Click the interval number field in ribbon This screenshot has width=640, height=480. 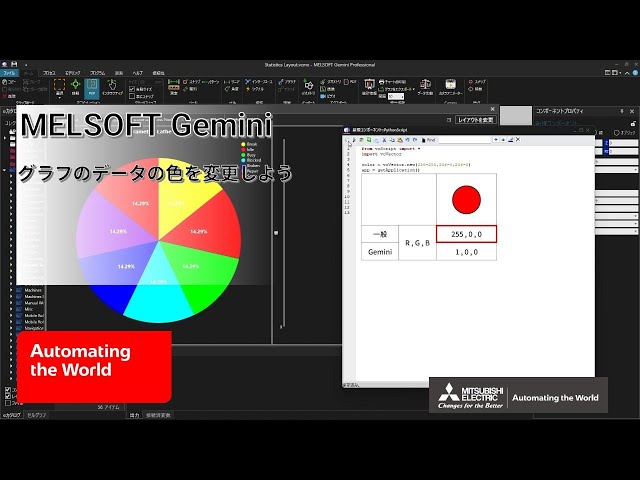[396, 96]
